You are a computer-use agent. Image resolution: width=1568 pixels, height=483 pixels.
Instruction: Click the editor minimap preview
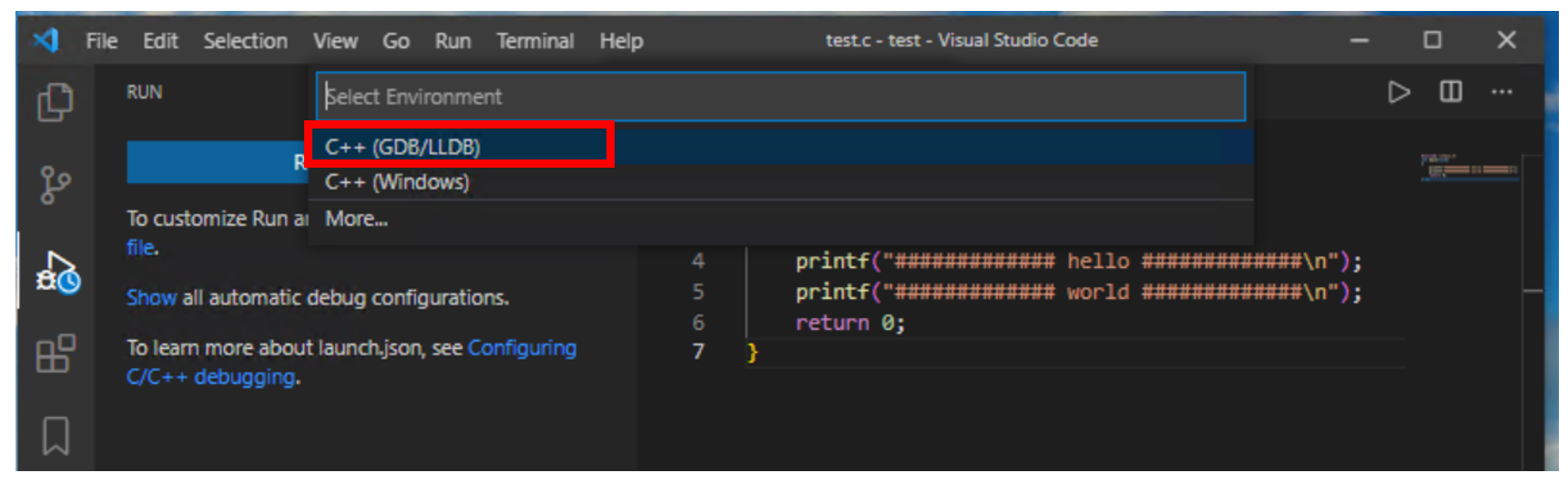click(x=1468, y=167)
